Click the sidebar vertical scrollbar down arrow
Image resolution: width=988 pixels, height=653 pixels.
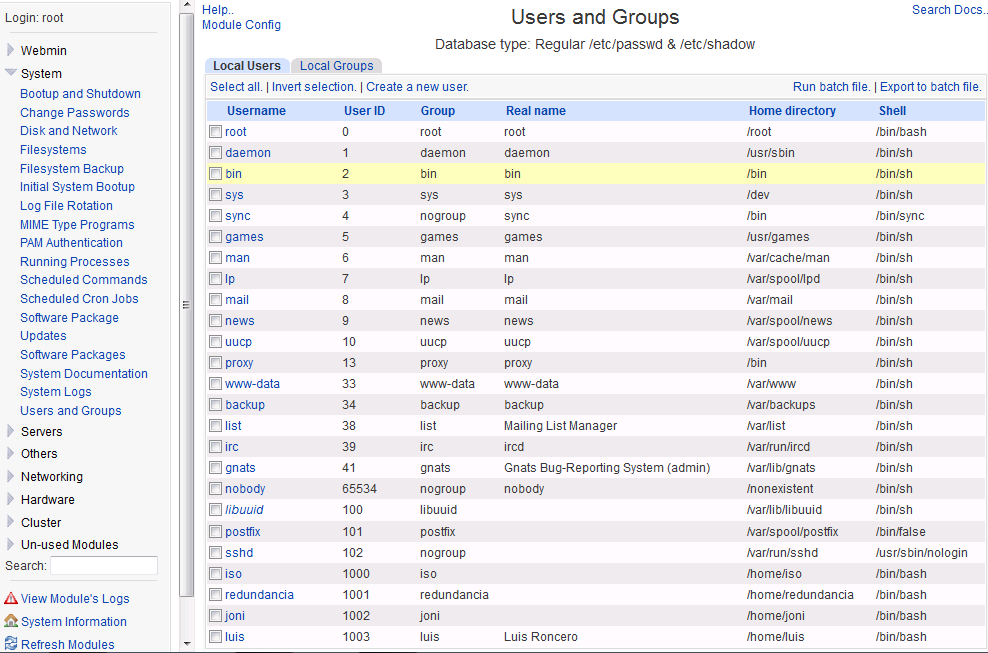pyautogui.click(x=187, y=644)
